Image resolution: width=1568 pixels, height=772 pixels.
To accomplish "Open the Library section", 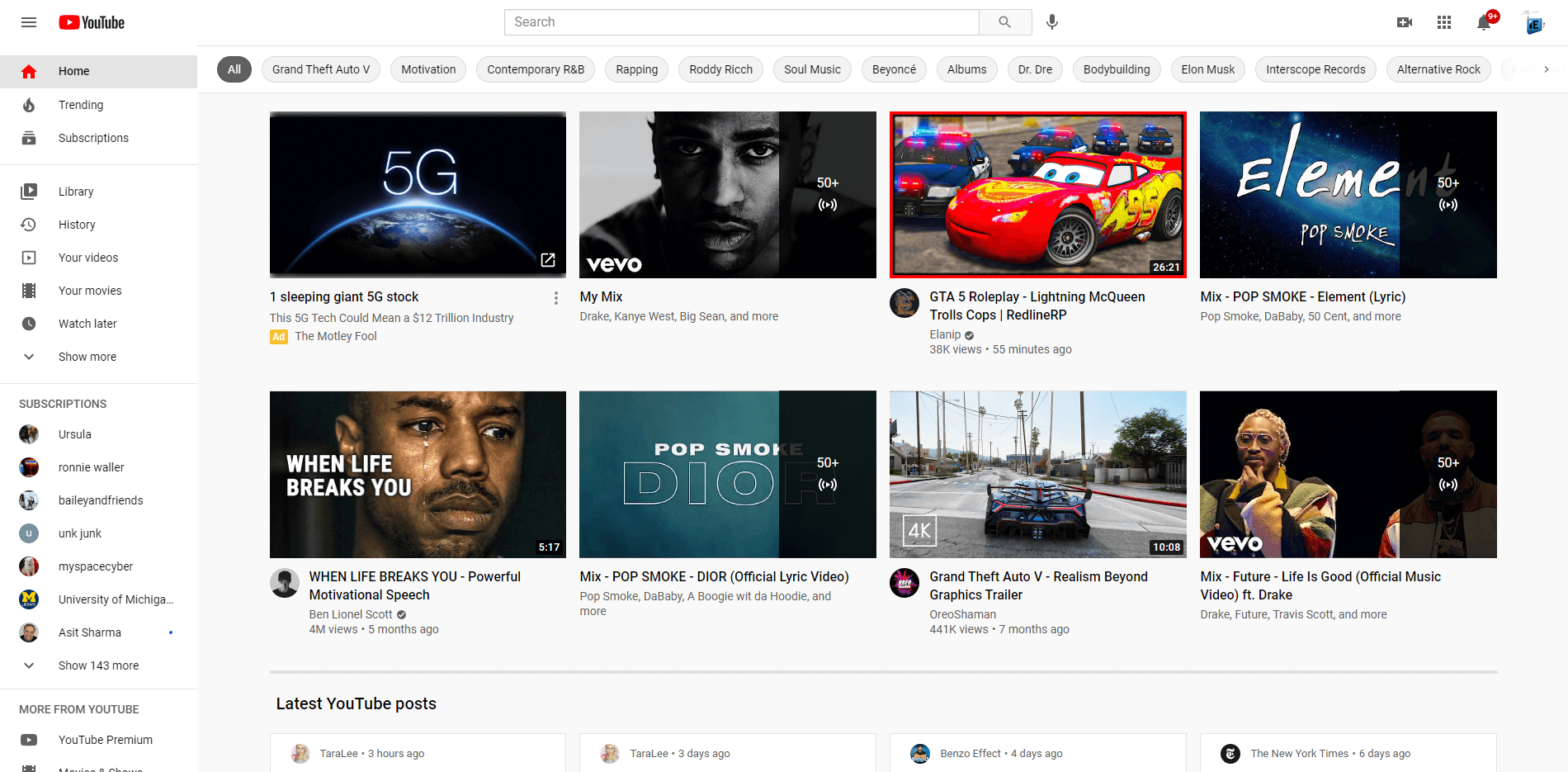I will tap(76, 191).
